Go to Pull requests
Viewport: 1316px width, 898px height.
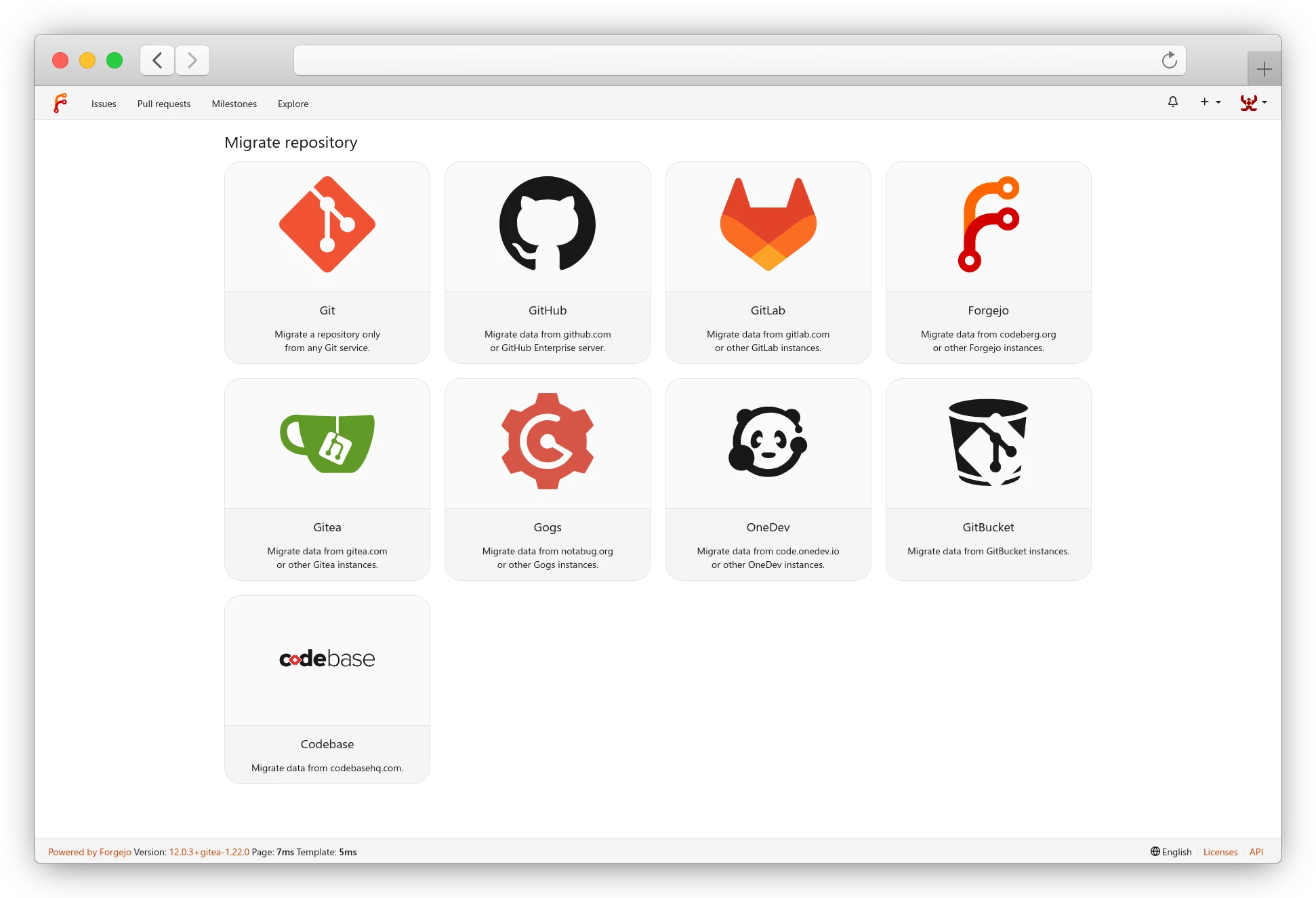[164, 104]
